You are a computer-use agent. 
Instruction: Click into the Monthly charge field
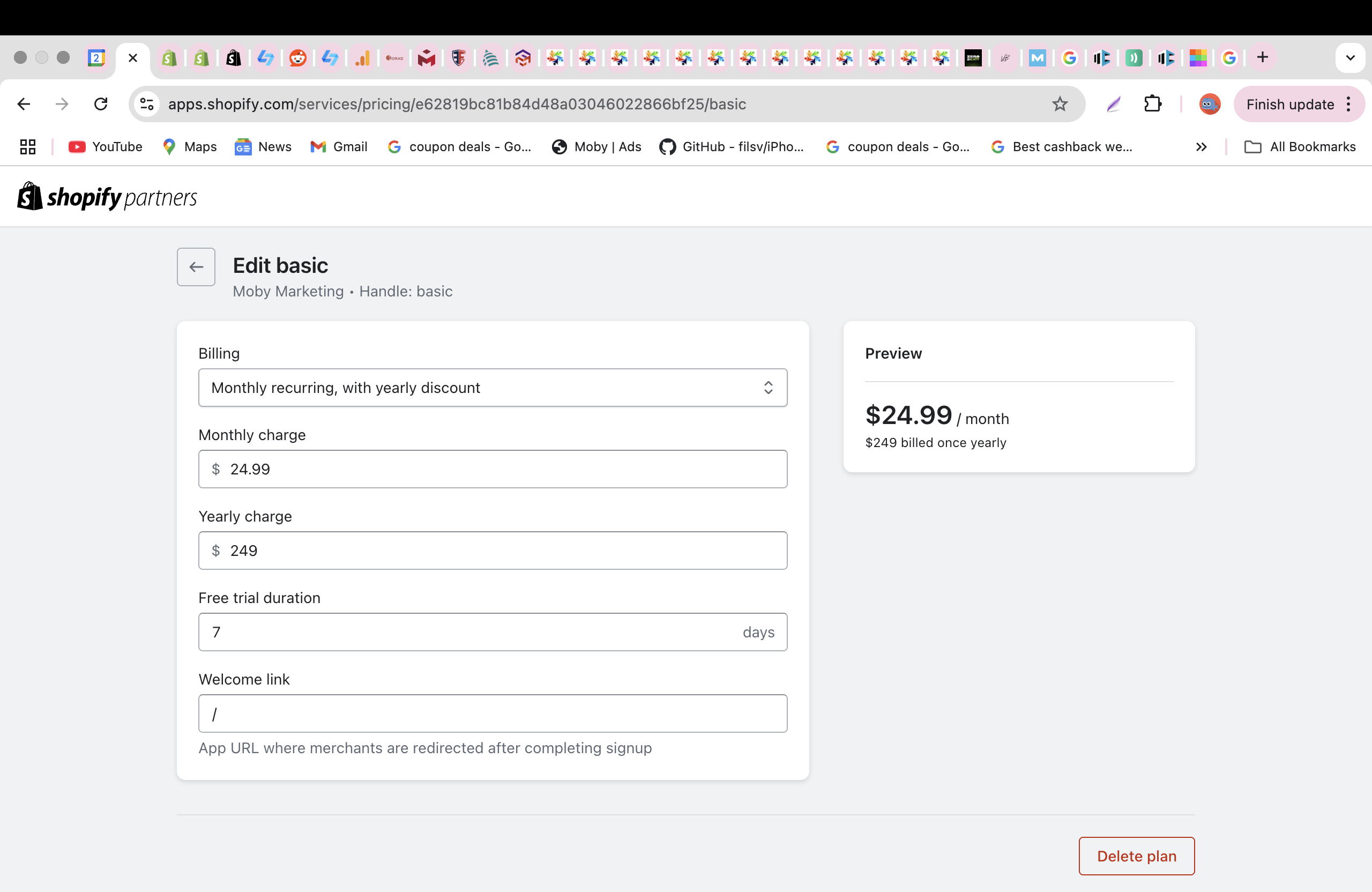pos(493,469)
